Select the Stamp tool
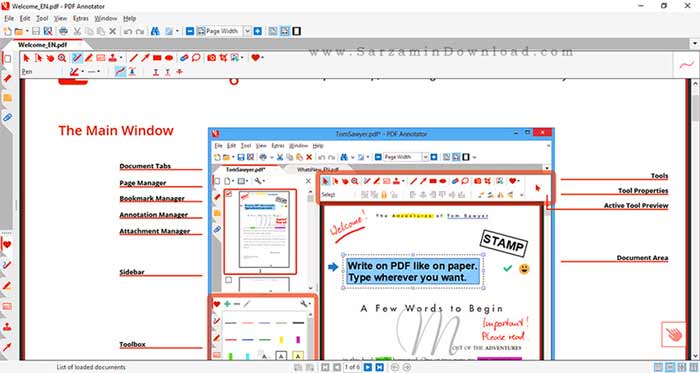Viewport: 700px width, 373px height. point(112,58)
